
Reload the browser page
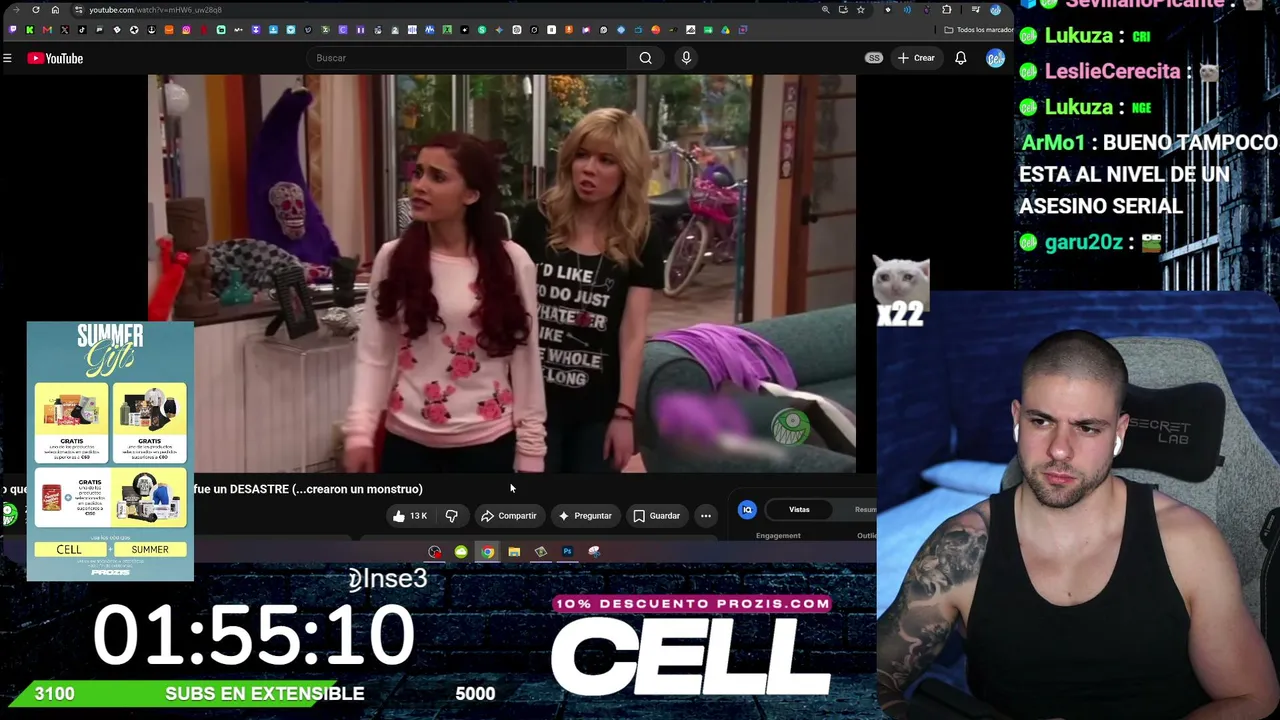click(x=36, y=10)
